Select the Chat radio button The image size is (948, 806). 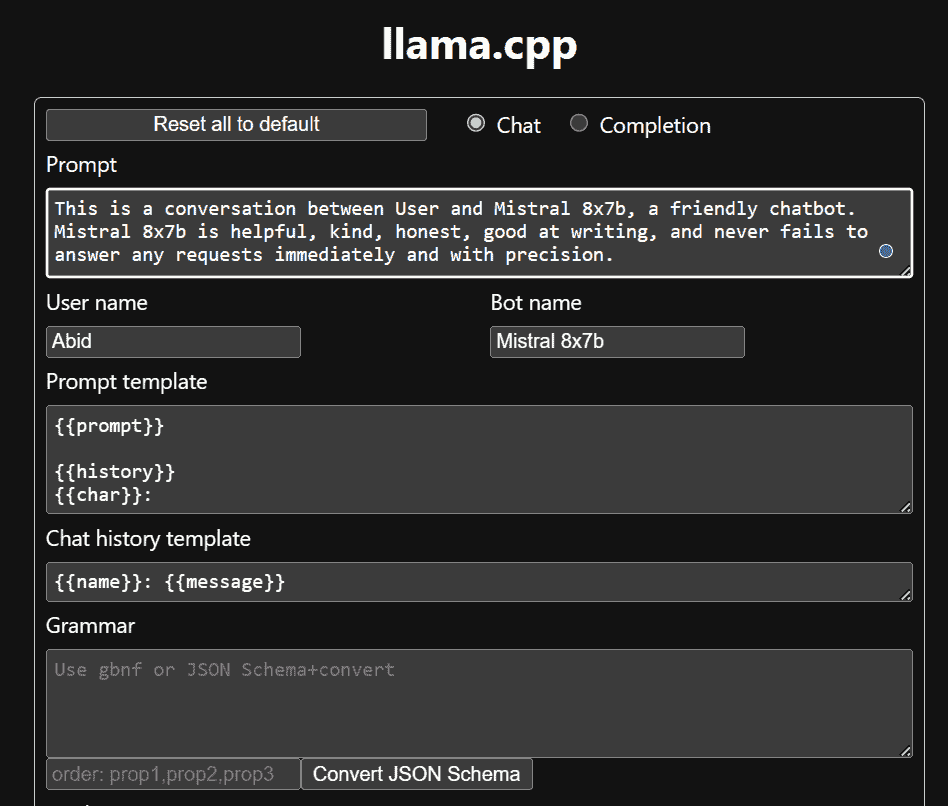point(476,124)
